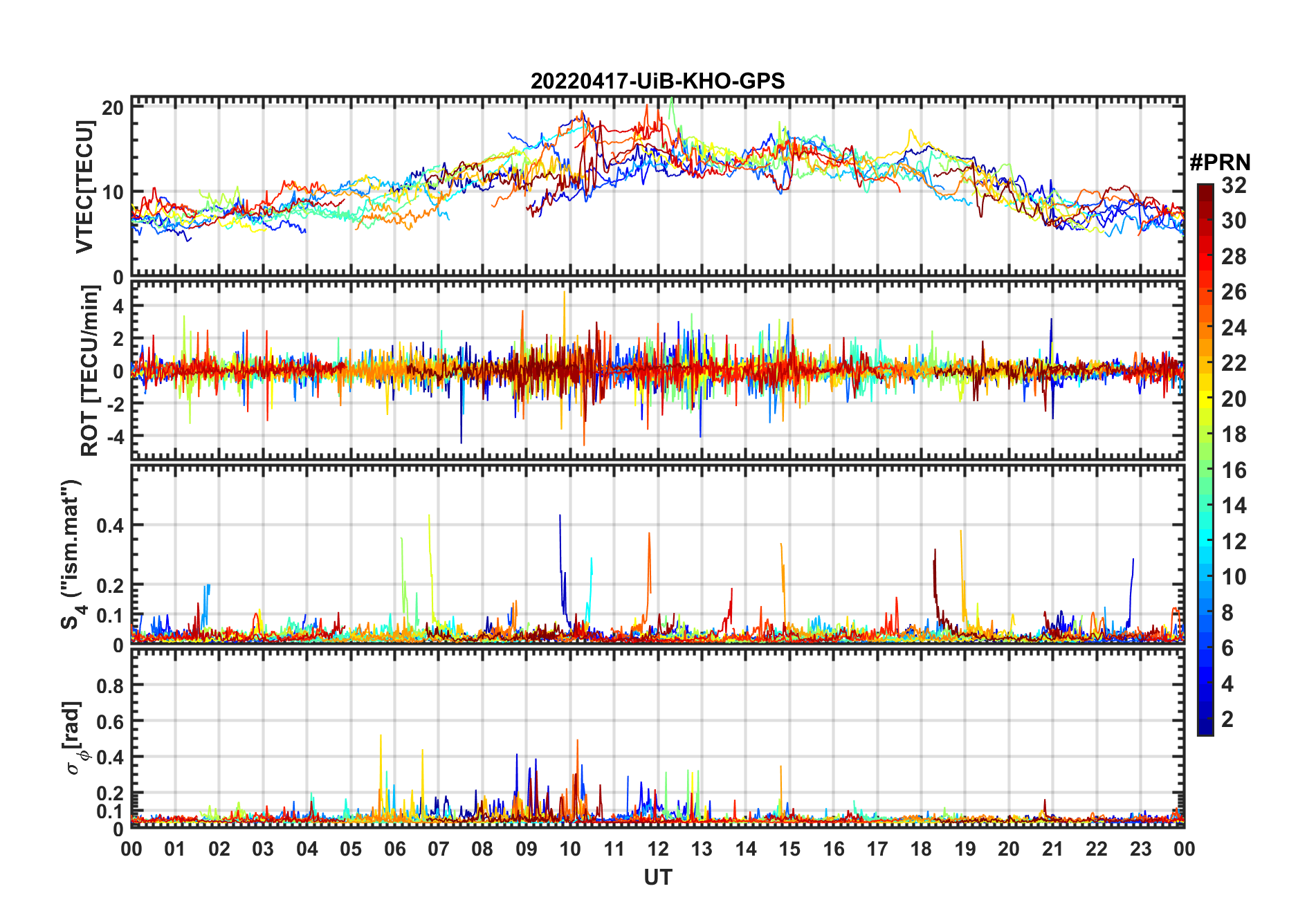Click x-axis hour label 01
The width and height of the screenshot is (1316, 920).
tap(175, 849)
